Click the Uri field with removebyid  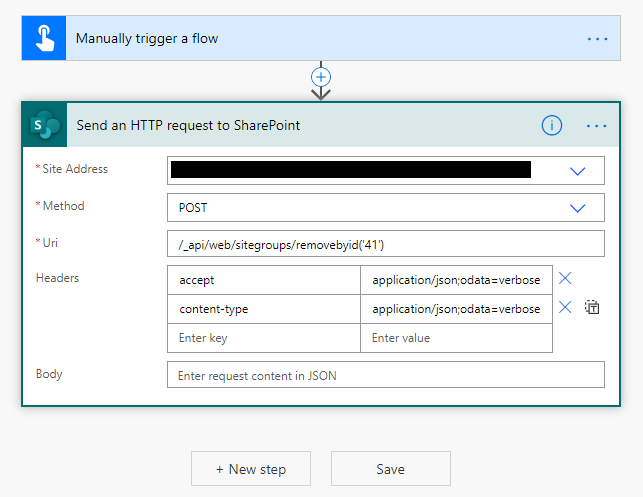pyautogui.click(x=385, y=244)
